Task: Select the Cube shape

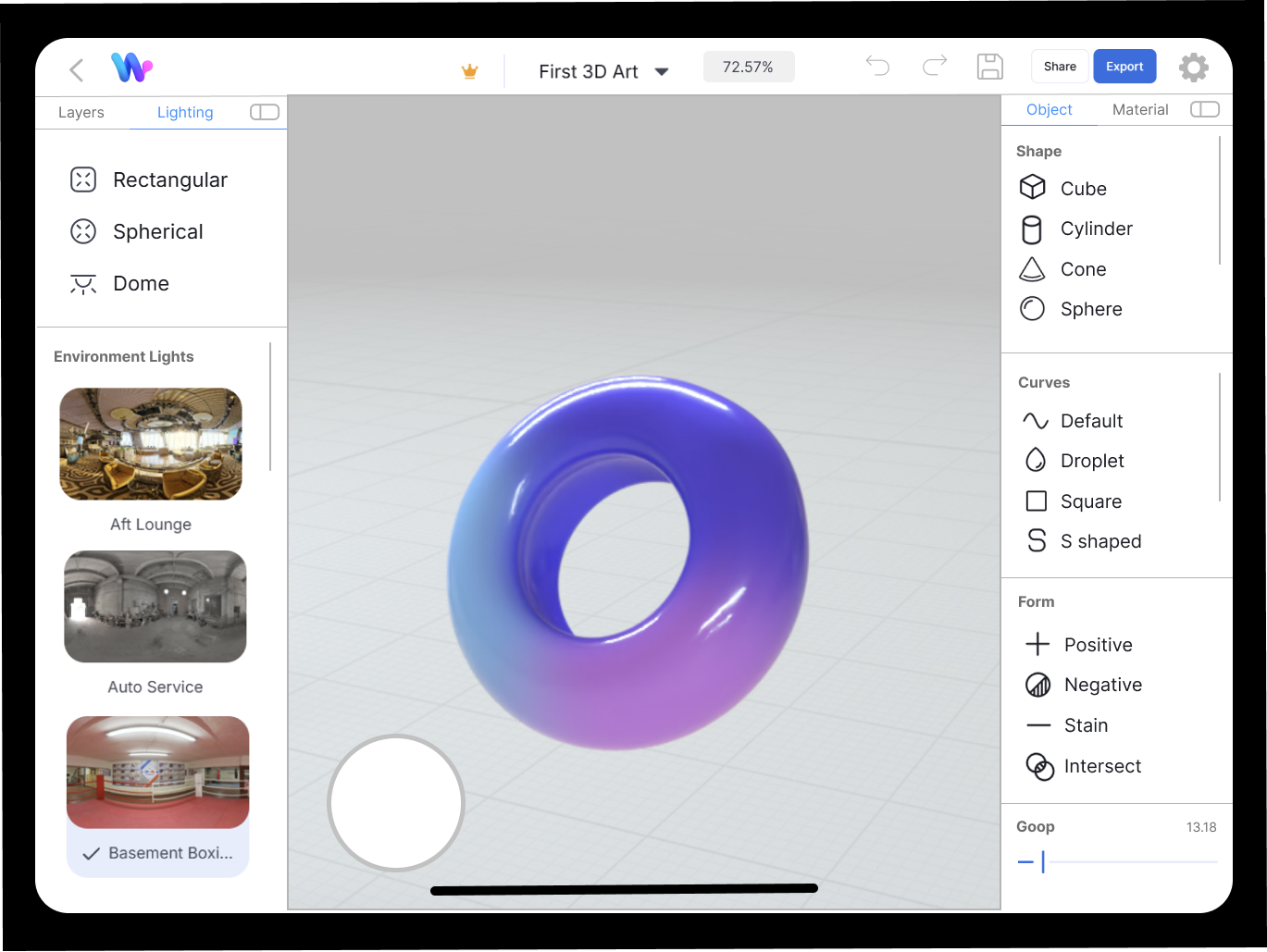Action: click(1082, 189)
